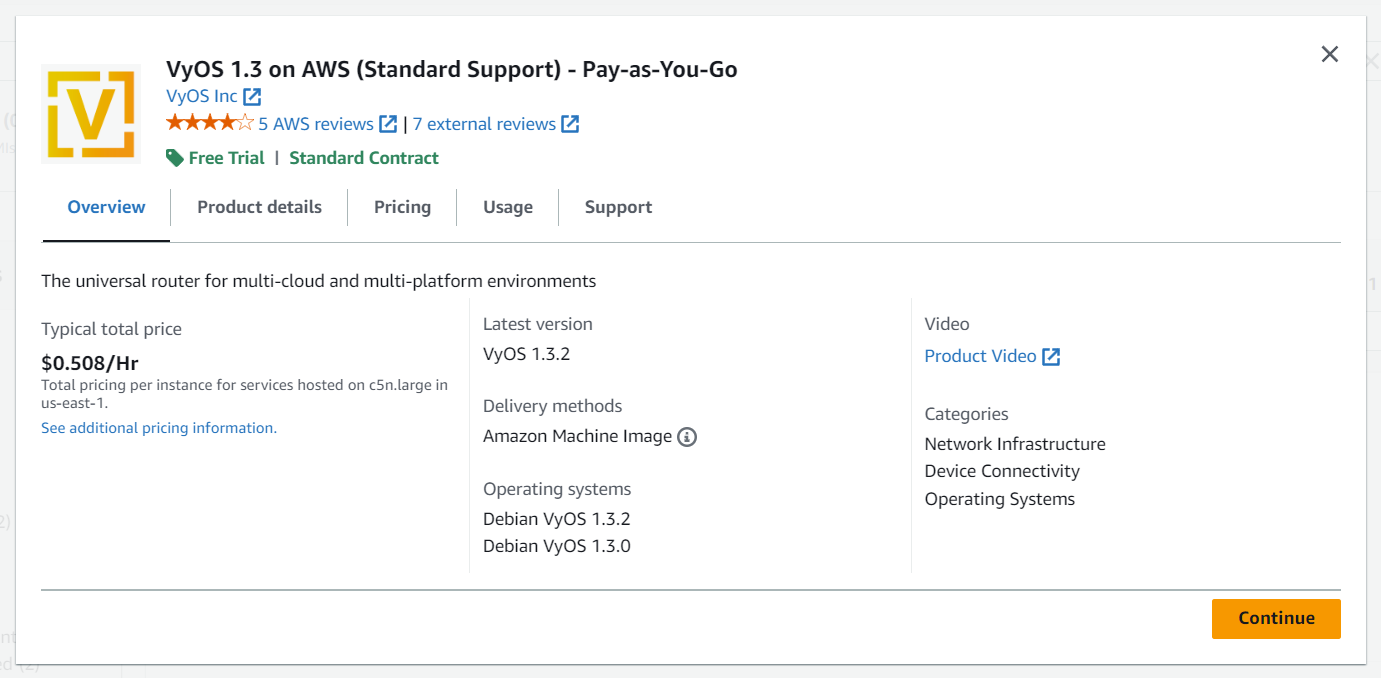Viewport: 1381px width, 678px height.
Task: Open the 7 external reviews link
Action: (484, 123)
